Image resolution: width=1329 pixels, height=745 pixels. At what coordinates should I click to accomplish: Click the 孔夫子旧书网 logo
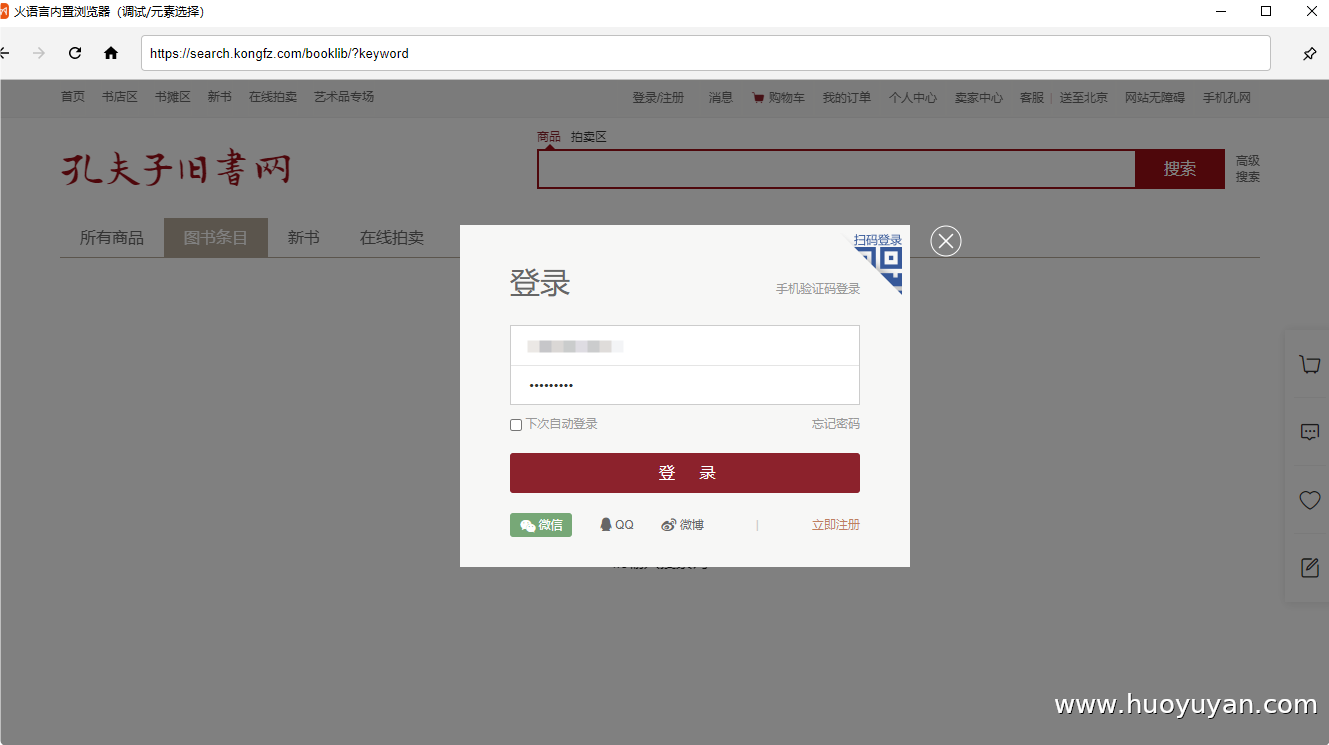click(x=176, y=168)
